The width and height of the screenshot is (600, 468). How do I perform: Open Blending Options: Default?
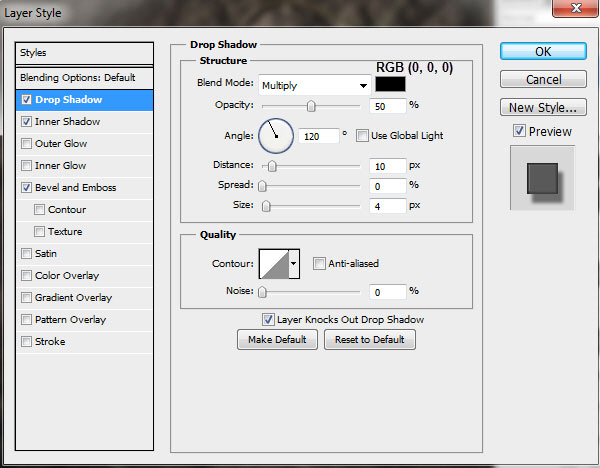[84, 78]
